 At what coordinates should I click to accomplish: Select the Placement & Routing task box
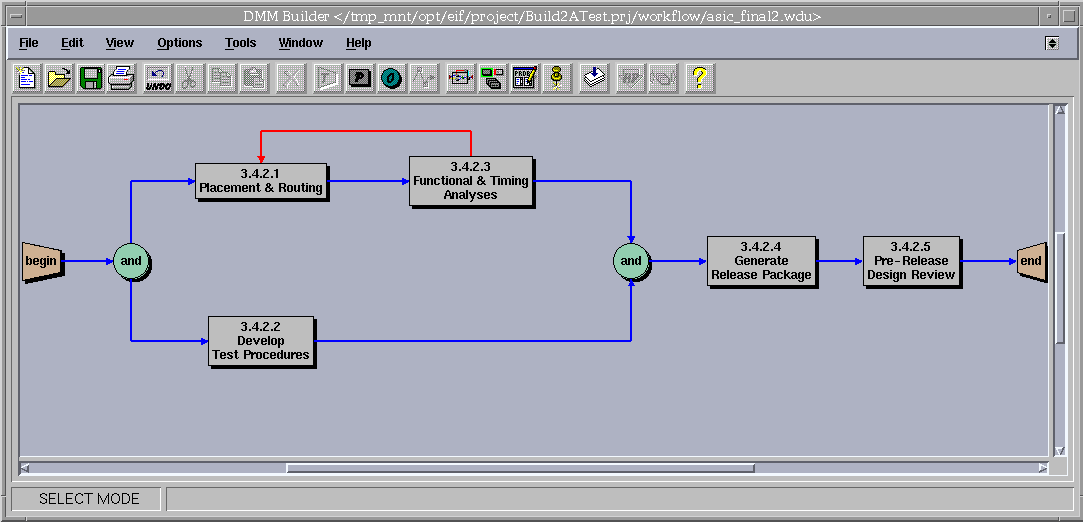pyautogui.click(x=261, y=181)
